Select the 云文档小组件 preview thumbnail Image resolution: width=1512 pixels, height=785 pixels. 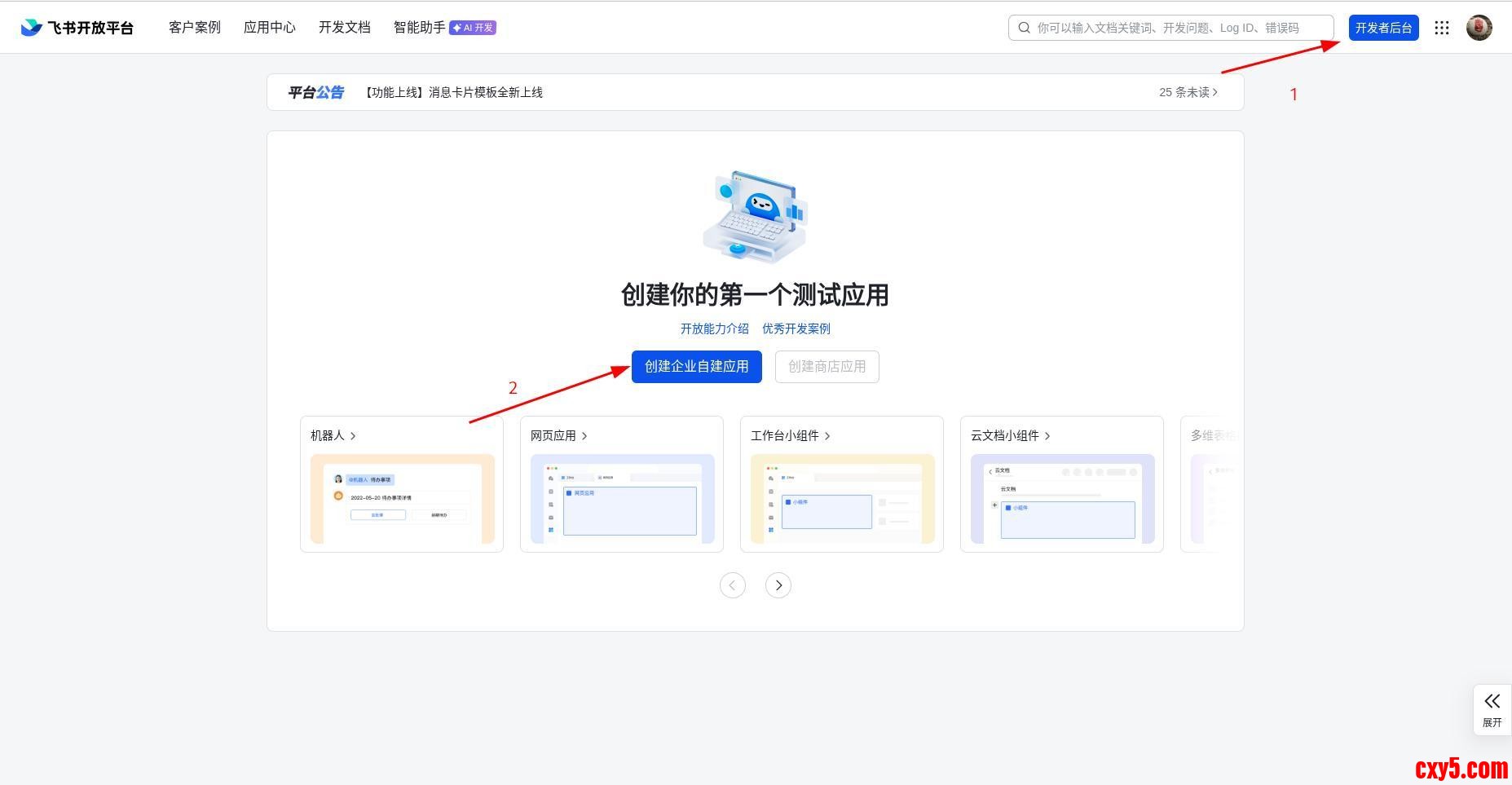pyautogui.click(x=1062, y=498)
